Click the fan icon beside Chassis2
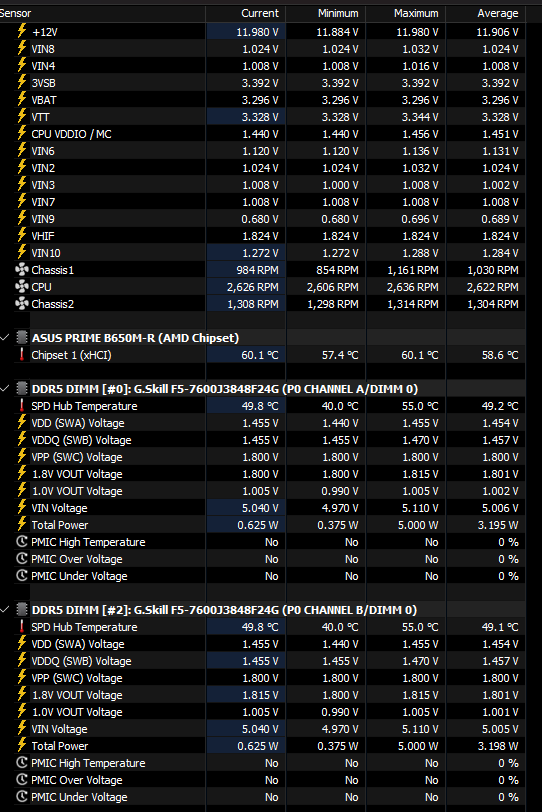542x812 pixels. coord(22,303)
